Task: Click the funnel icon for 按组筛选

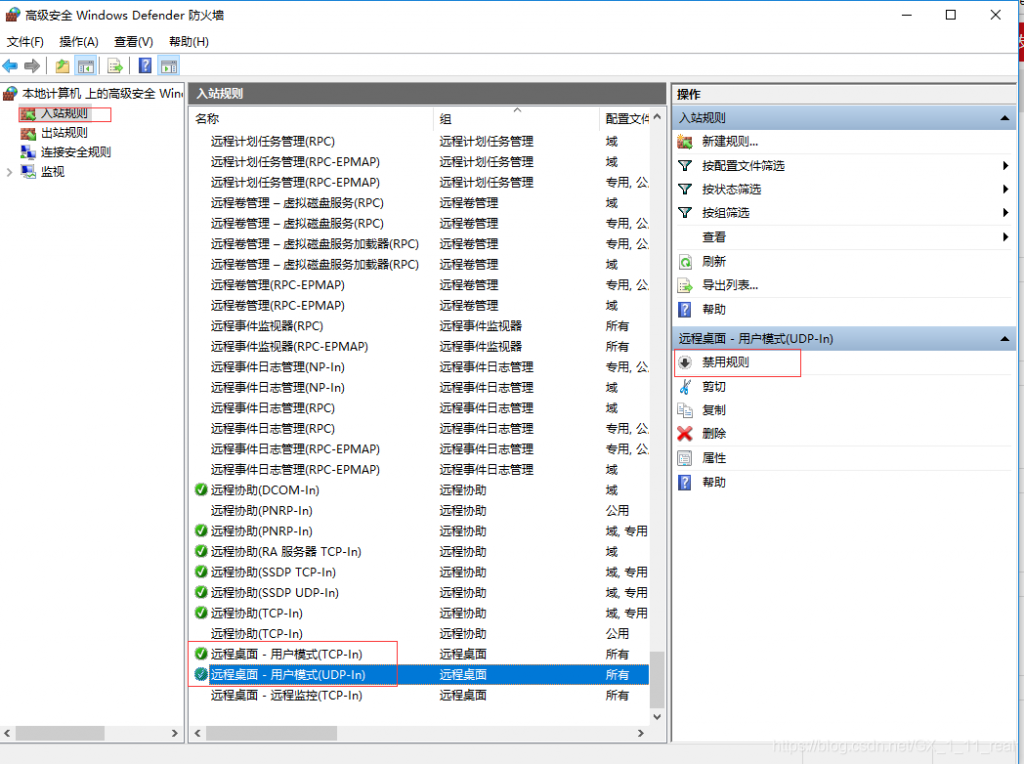Action: tap(685, 213)
